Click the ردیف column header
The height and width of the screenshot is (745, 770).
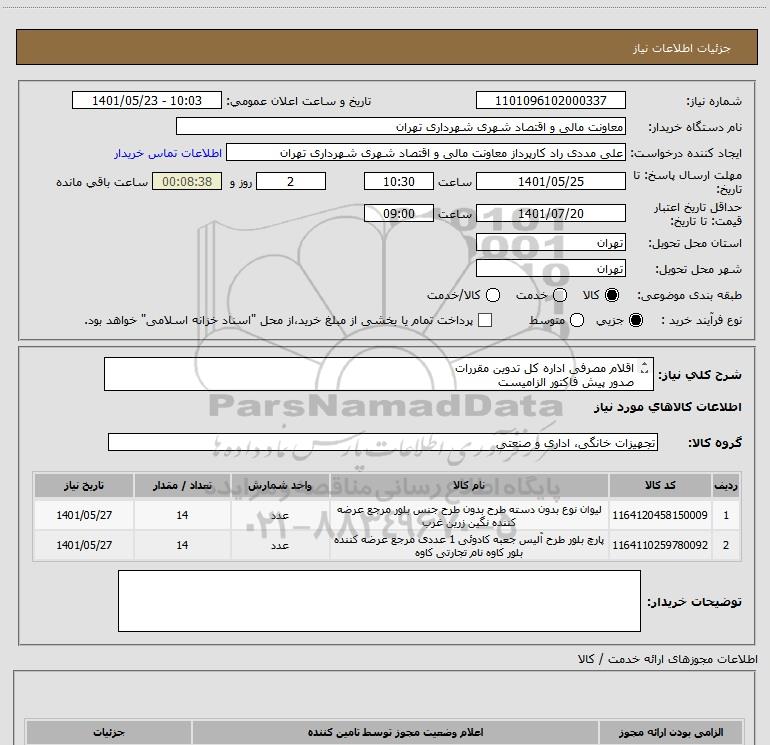click(x=725, y=486)
